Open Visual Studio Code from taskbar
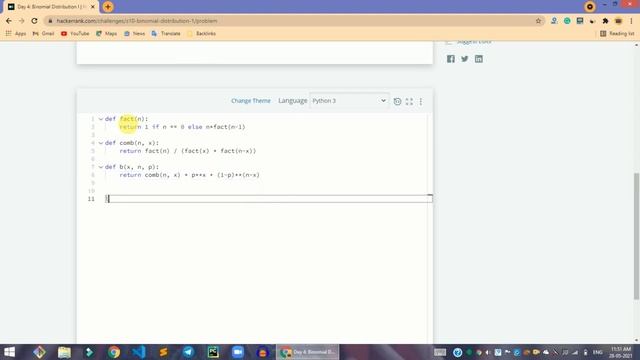The image size is (640, 360). (138, 352)
